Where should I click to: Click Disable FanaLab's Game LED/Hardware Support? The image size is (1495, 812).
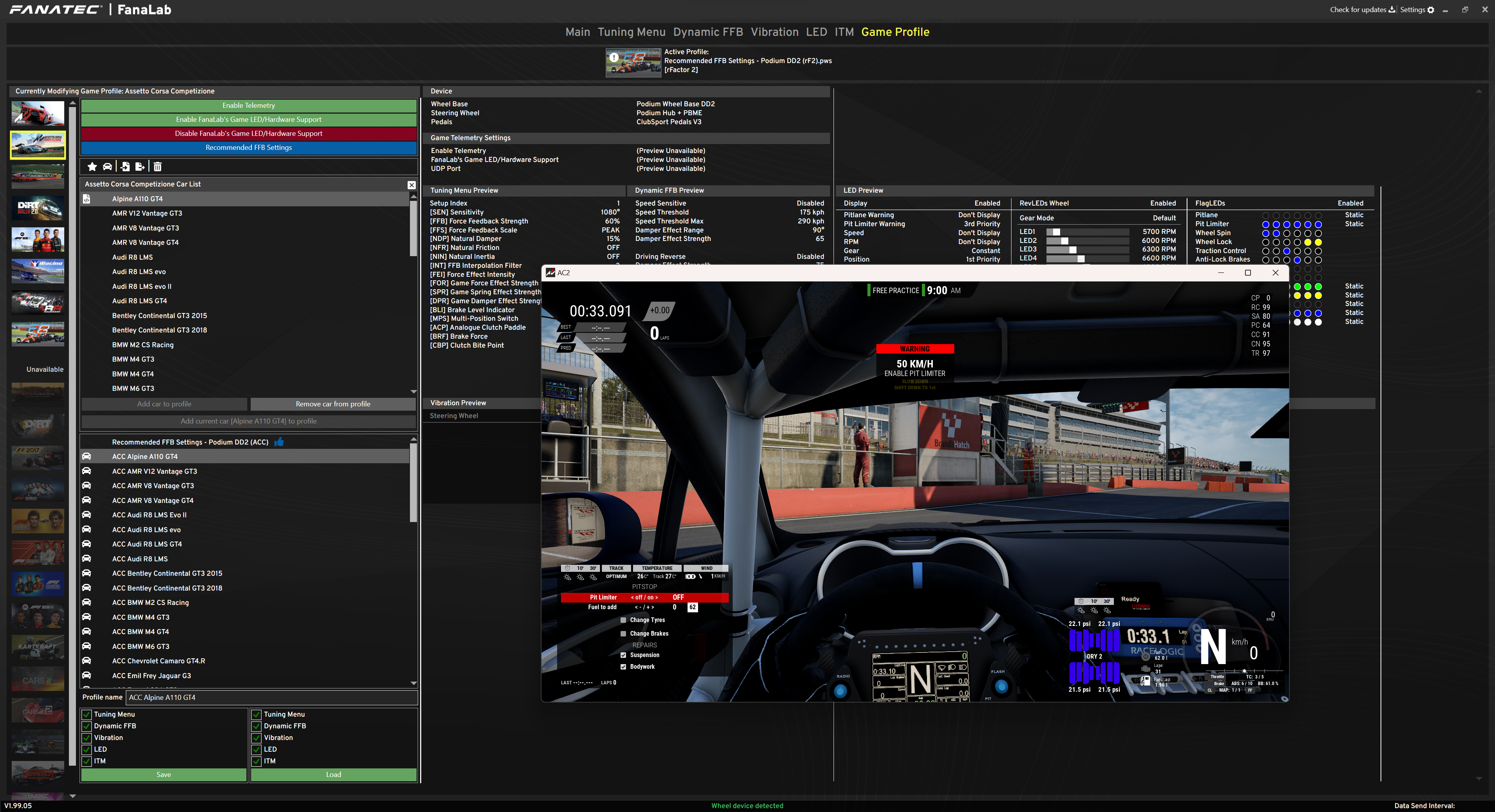[x=248, y=133]
